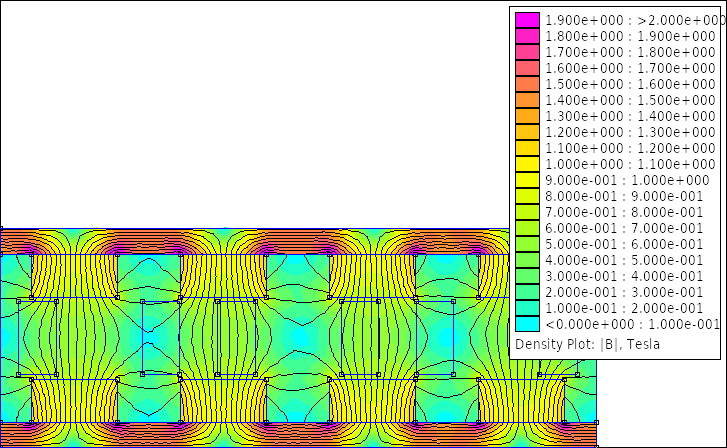Click the legend text '1.700e+000 : 1.800e+000'
Viewport: 727px width, 448px height.
click(630, 52)
